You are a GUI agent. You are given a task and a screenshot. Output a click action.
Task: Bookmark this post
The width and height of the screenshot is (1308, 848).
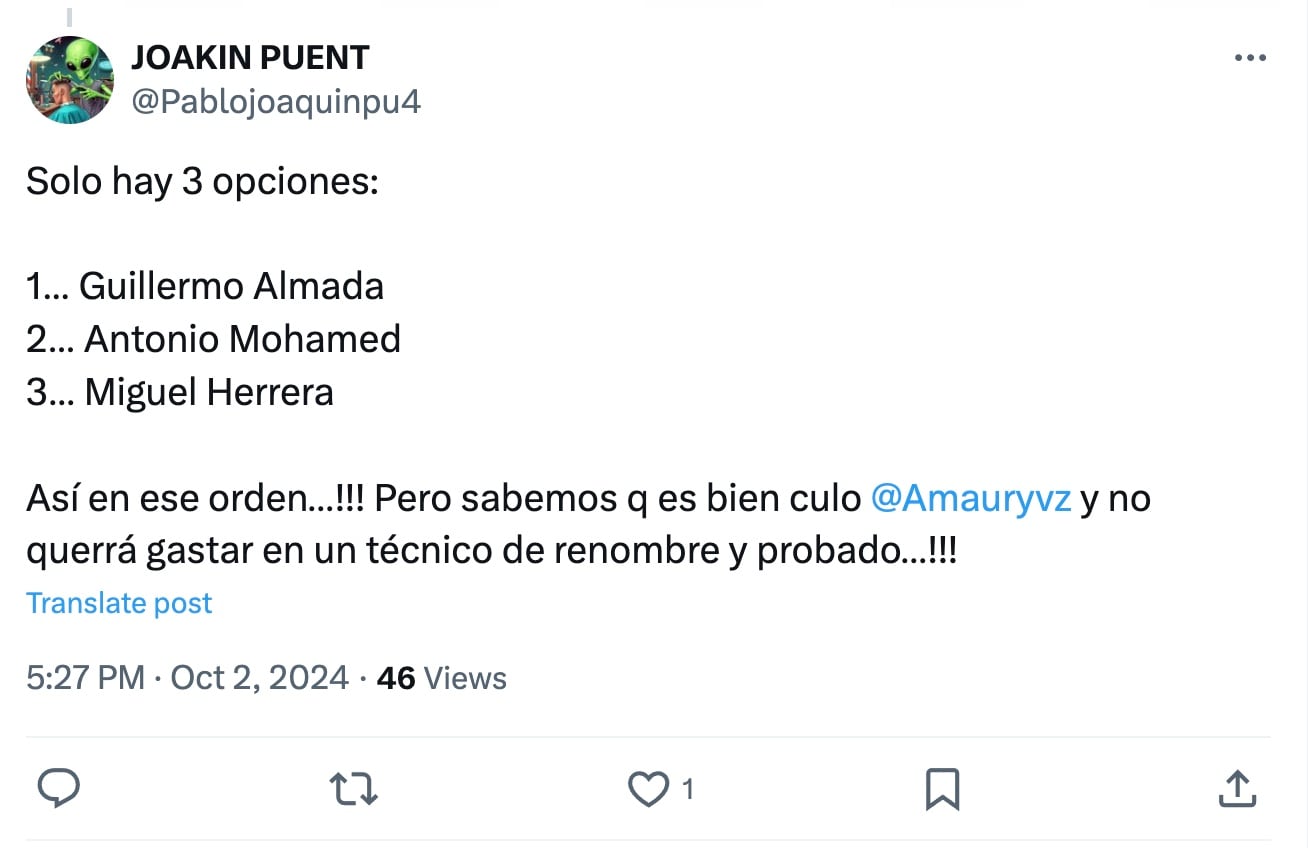click(942, 789)
